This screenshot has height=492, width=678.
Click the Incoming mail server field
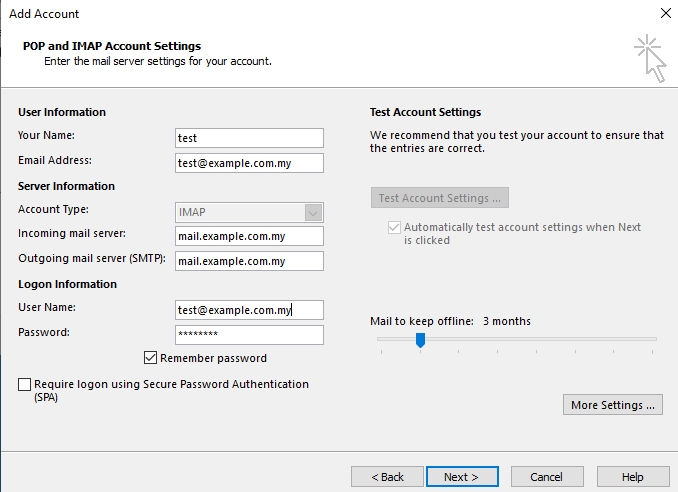point(249,236)
